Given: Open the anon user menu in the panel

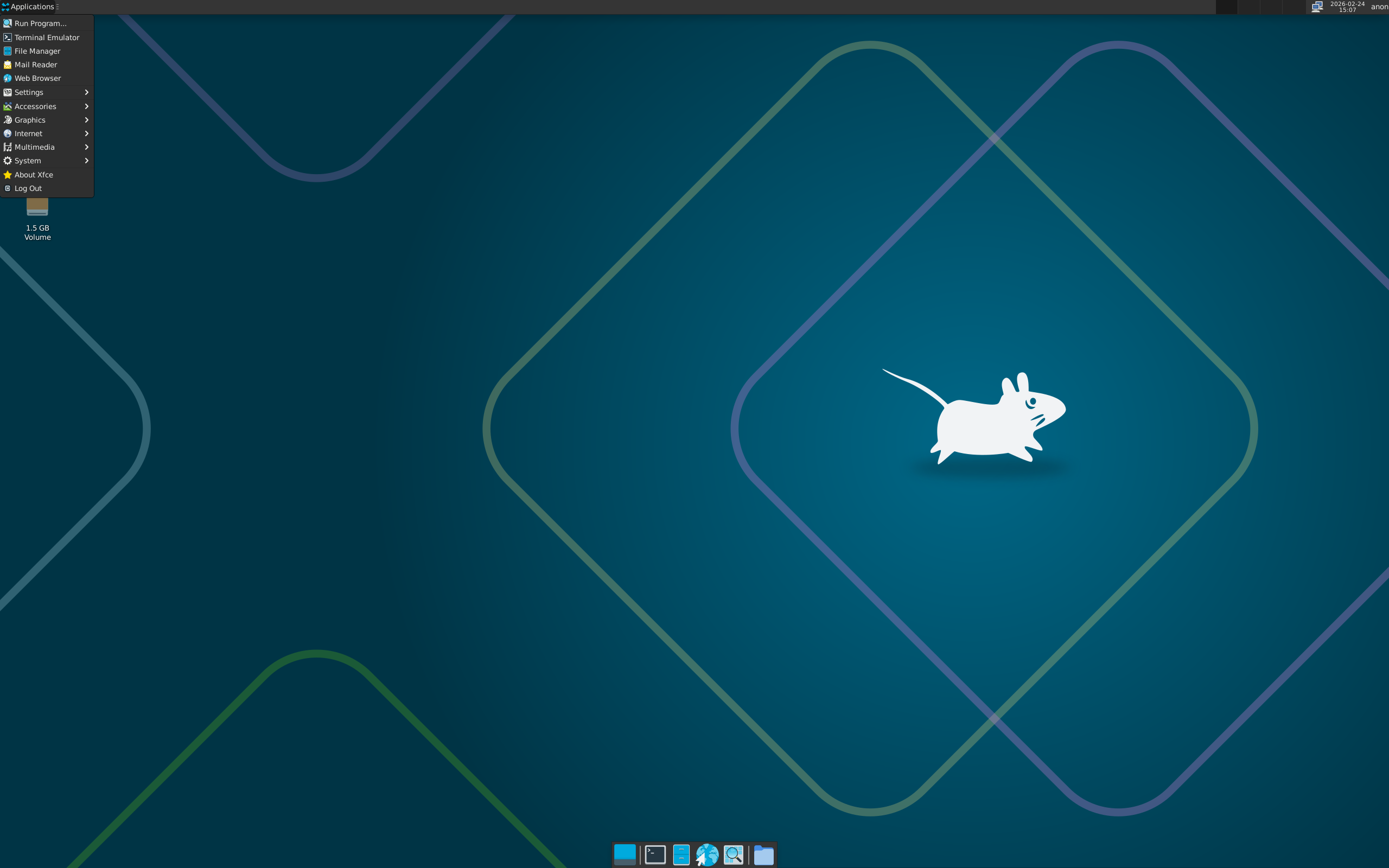Looking at the screenshot, I should (x=1379, y=7).
